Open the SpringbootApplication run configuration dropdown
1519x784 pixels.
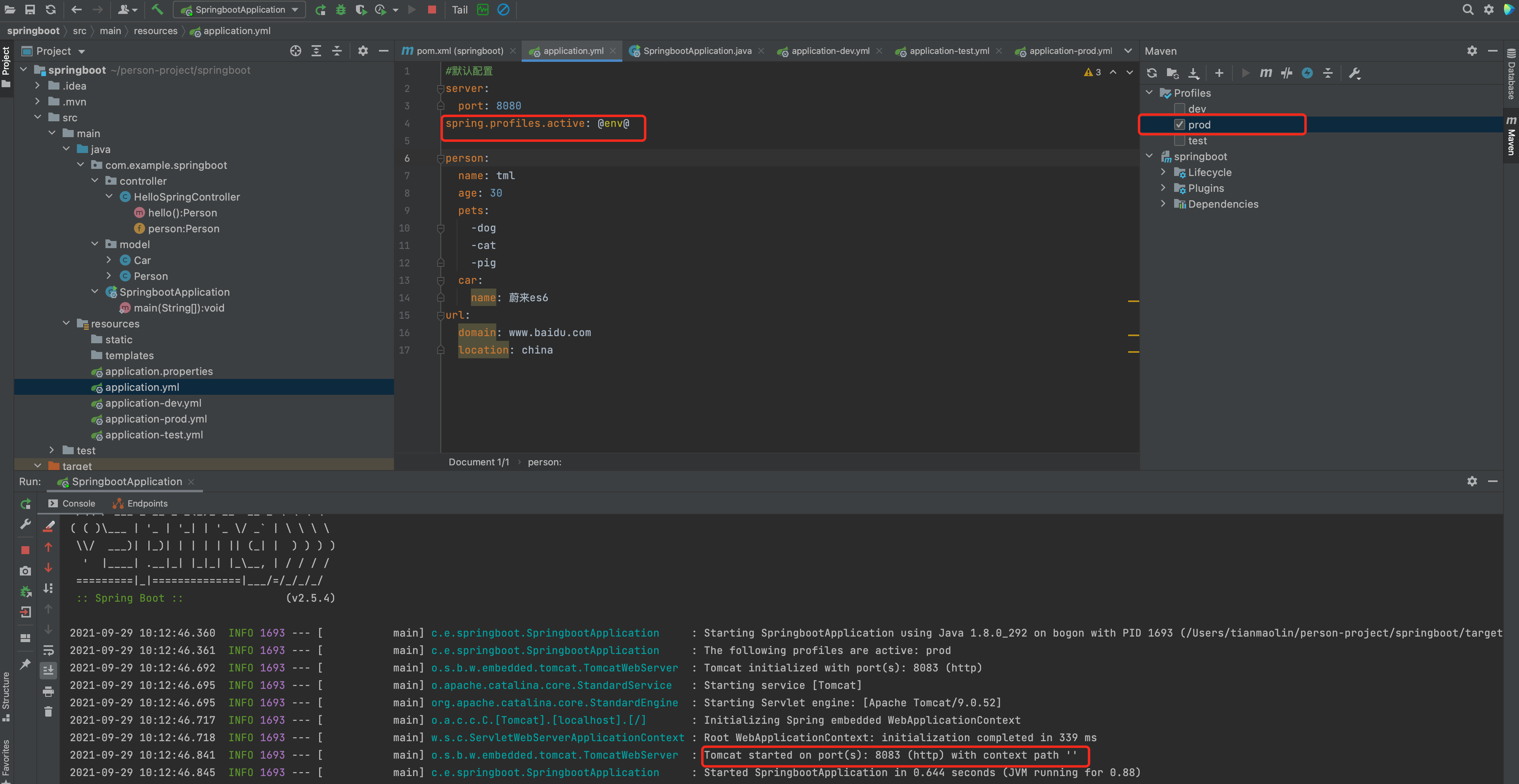pos(295,10)
